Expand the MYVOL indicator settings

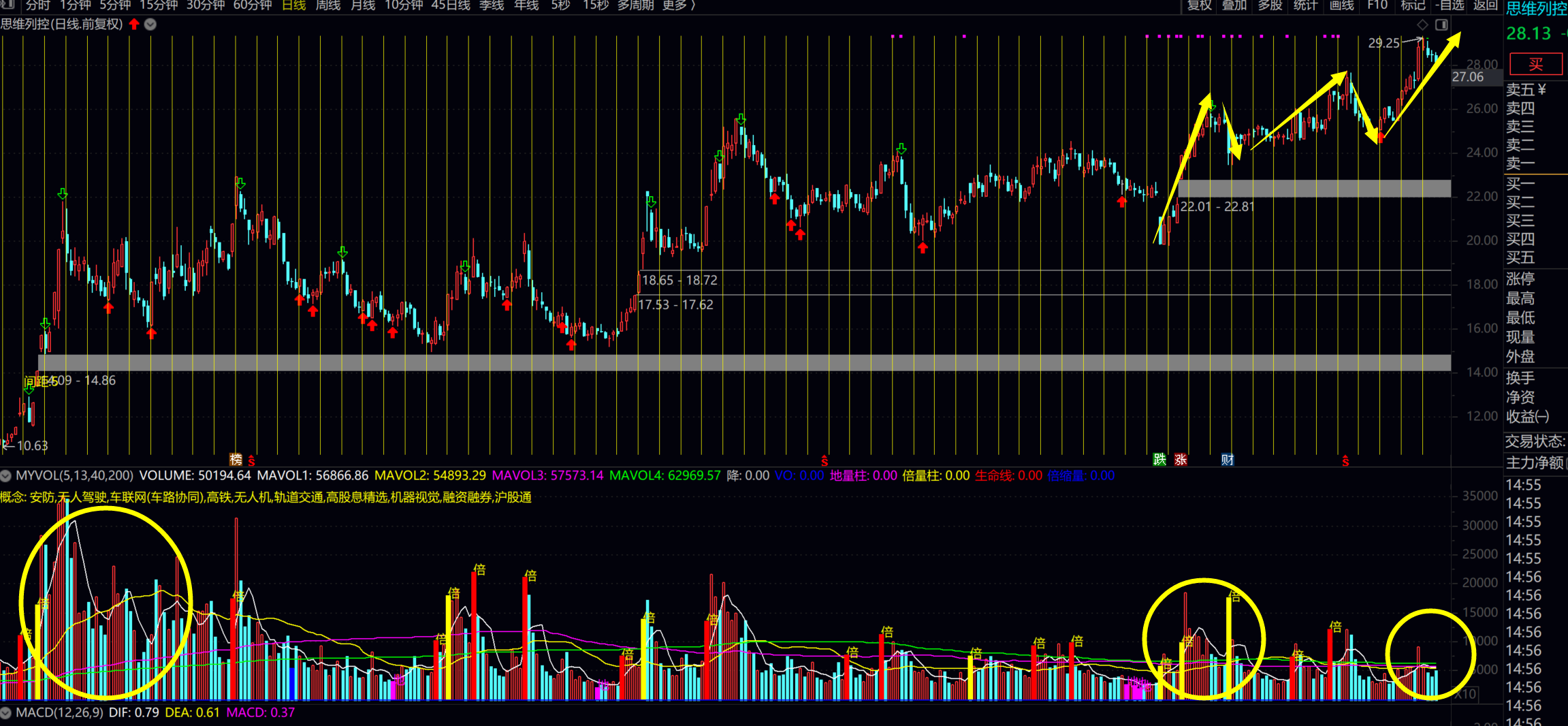pyautogui.click(x=6, y=475)
